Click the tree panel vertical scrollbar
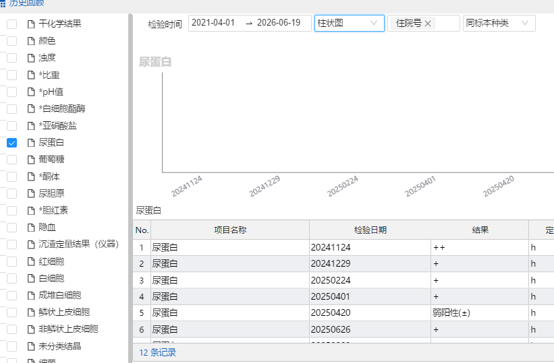Image resolution: width=554 pixels, height=363 pixels. 130,188
